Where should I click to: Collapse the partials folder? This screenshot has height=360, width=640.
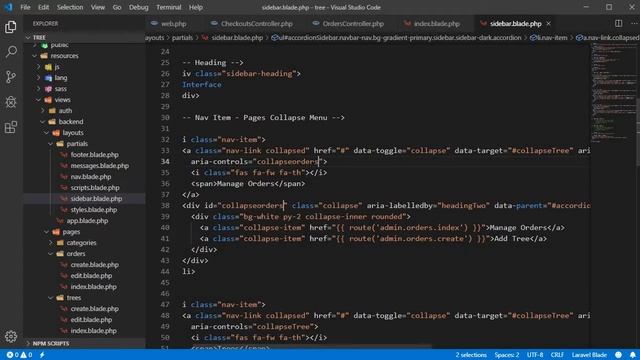coord(77,144)
